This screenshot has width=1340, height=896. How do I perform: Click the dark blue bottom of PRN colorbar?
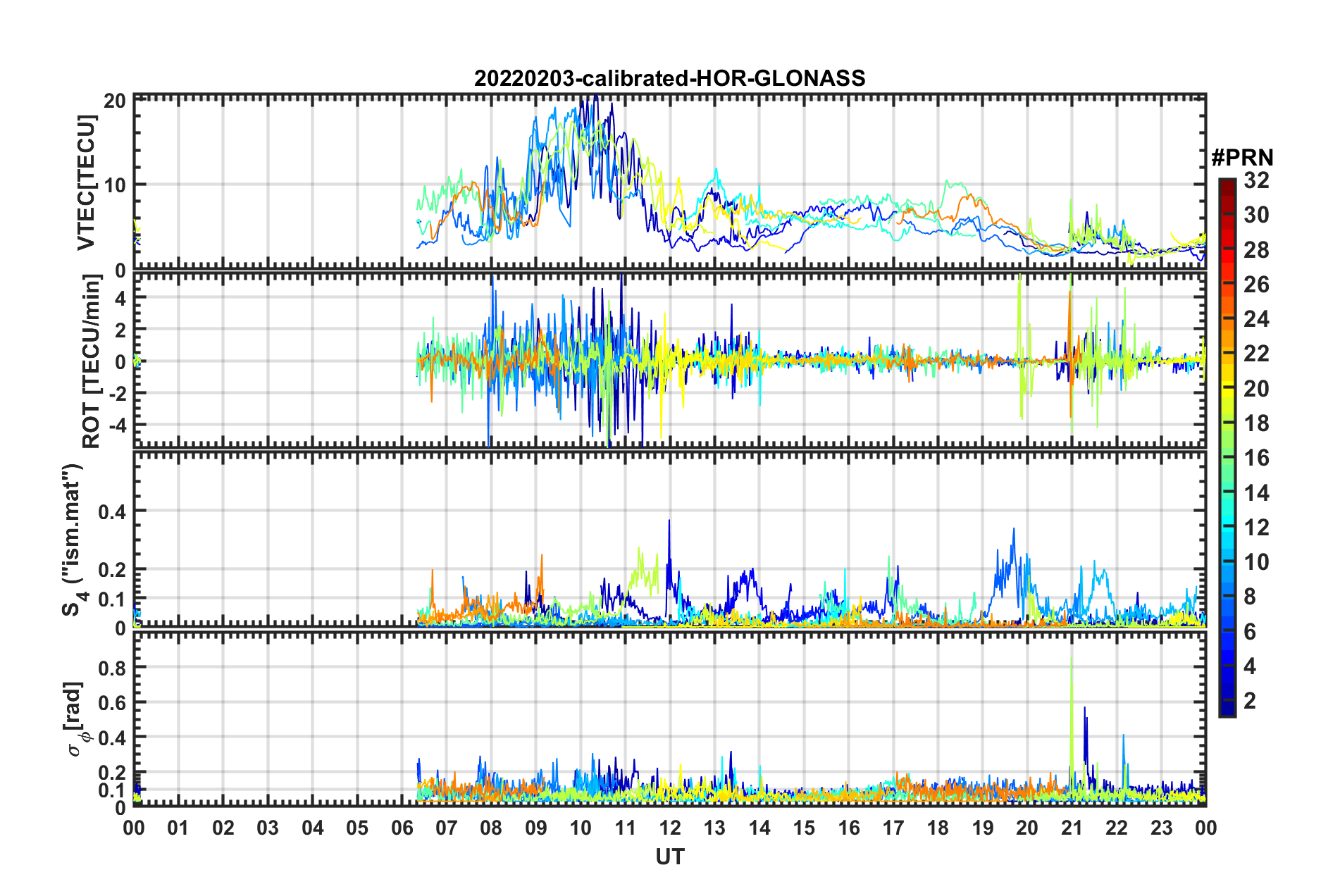[x=1227, y=708]
